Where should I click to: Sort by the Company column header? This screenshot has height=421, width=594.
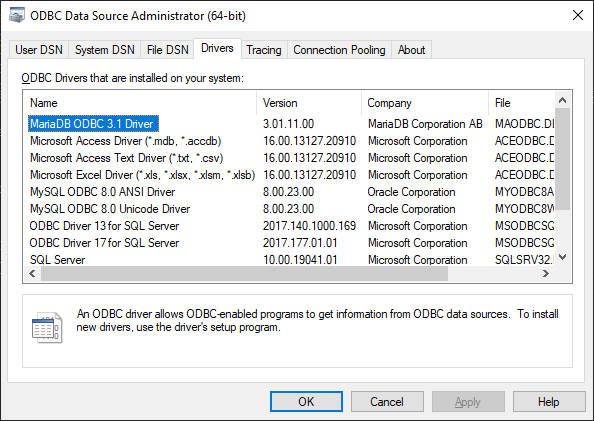point(425,103)
